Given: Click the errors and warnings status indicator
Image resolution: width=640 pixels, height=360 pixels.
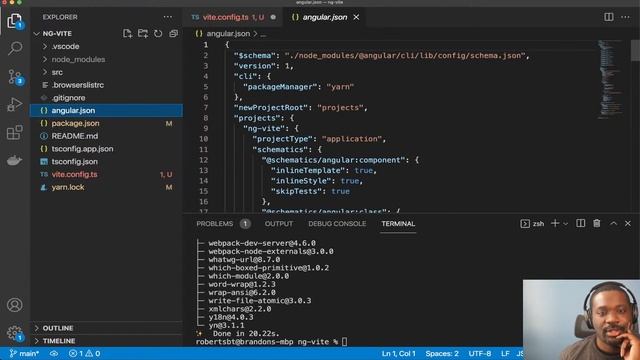Looking at the screenshot, I should 84,353.
